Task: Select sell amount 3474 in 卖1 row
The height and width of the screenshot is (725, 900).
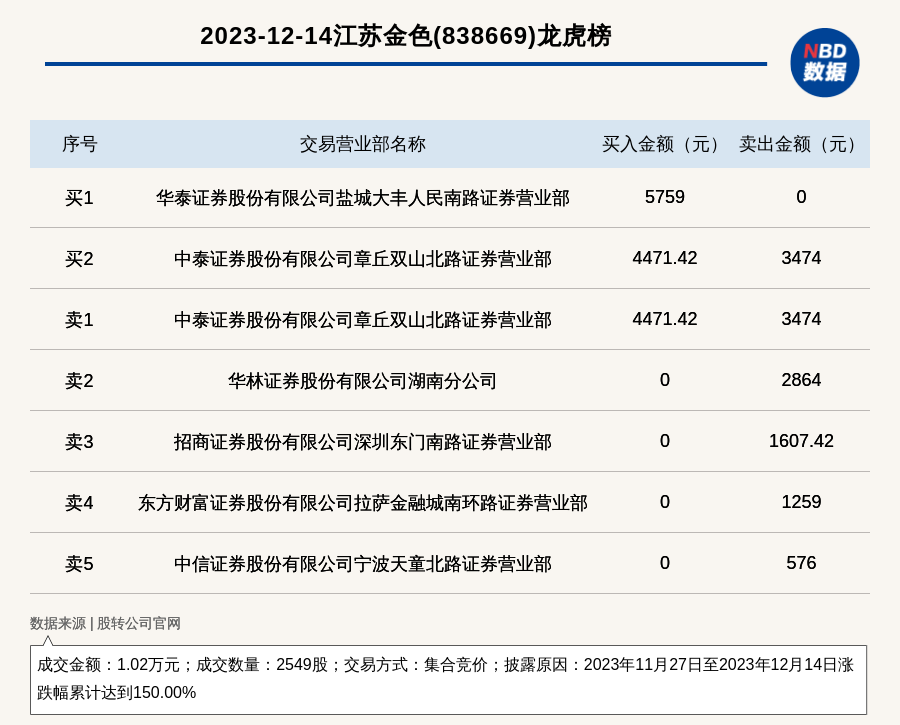Action: point(801,319)
